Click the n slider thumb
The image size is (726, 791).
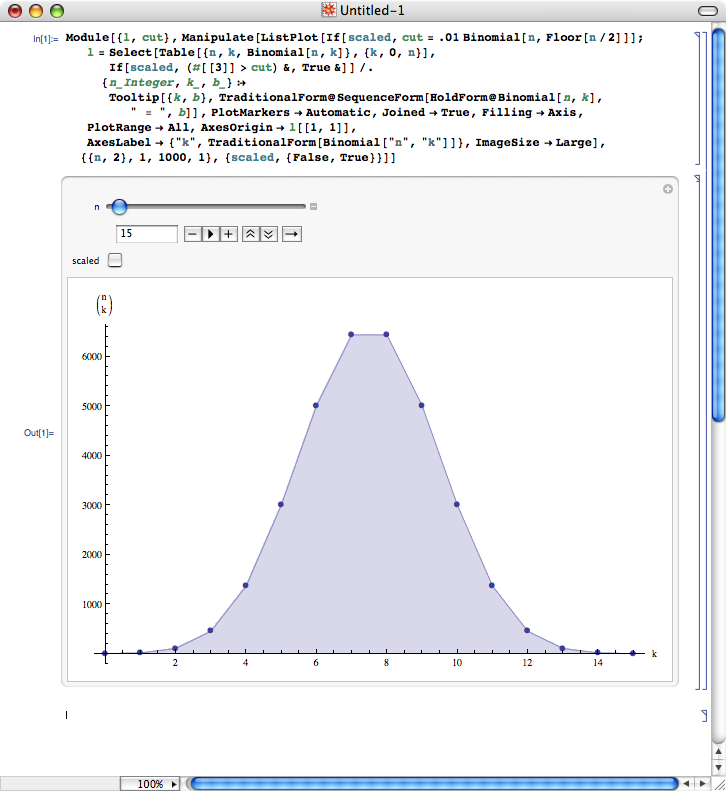[119, 207]
